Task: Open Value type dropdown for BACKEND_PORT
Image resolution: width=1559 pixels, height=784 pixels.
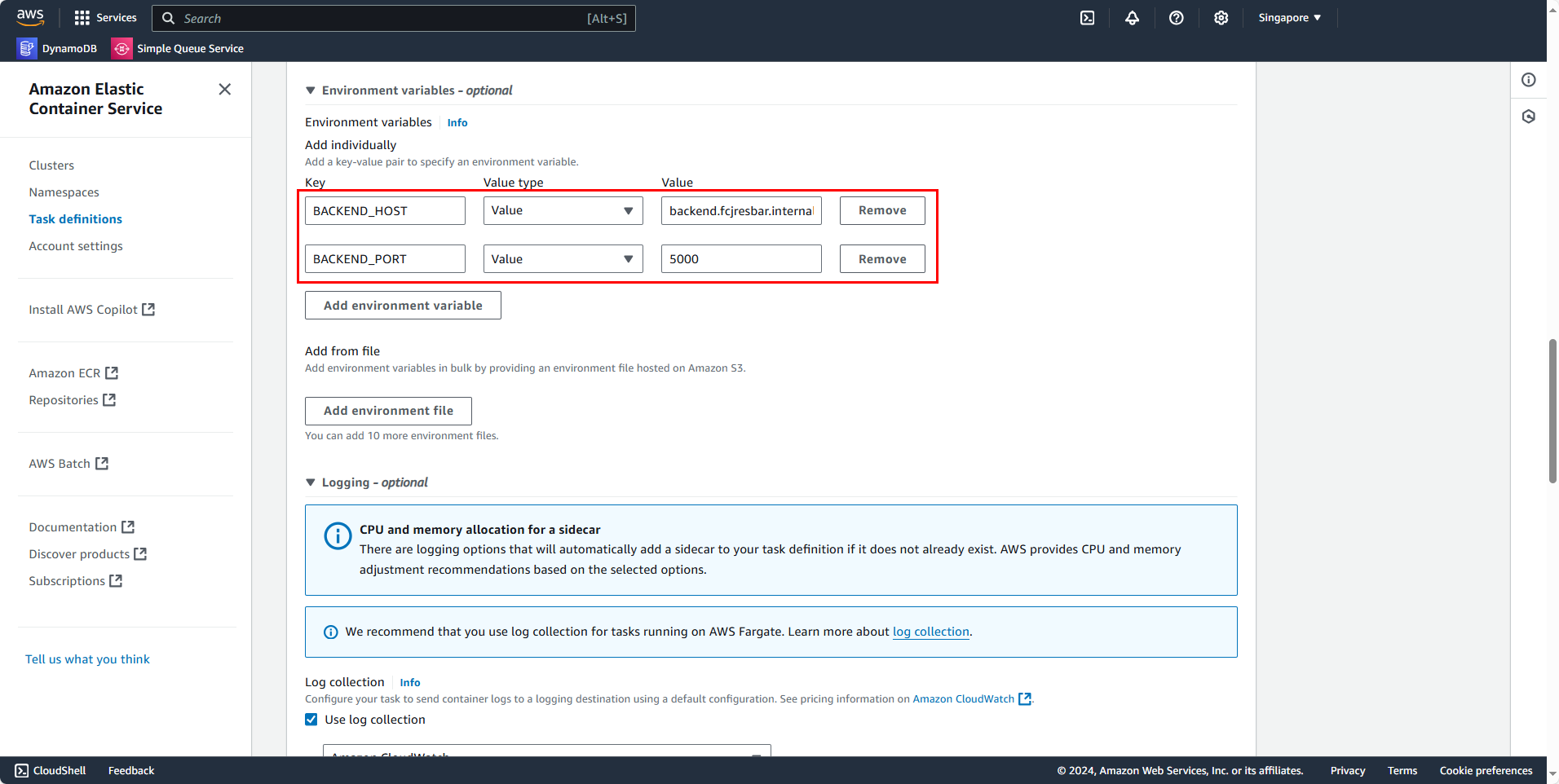Action: 563,259
